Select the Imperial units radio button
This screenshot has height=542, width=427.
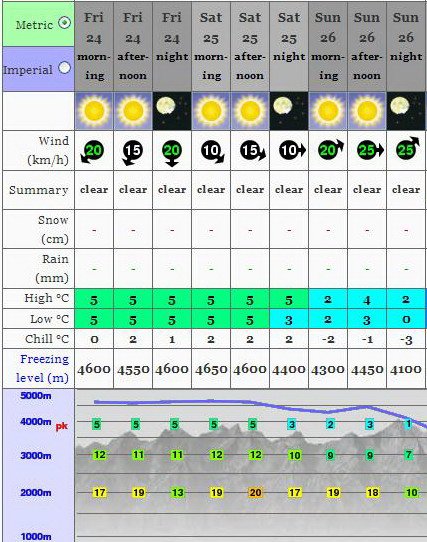(x=64, y=67)
